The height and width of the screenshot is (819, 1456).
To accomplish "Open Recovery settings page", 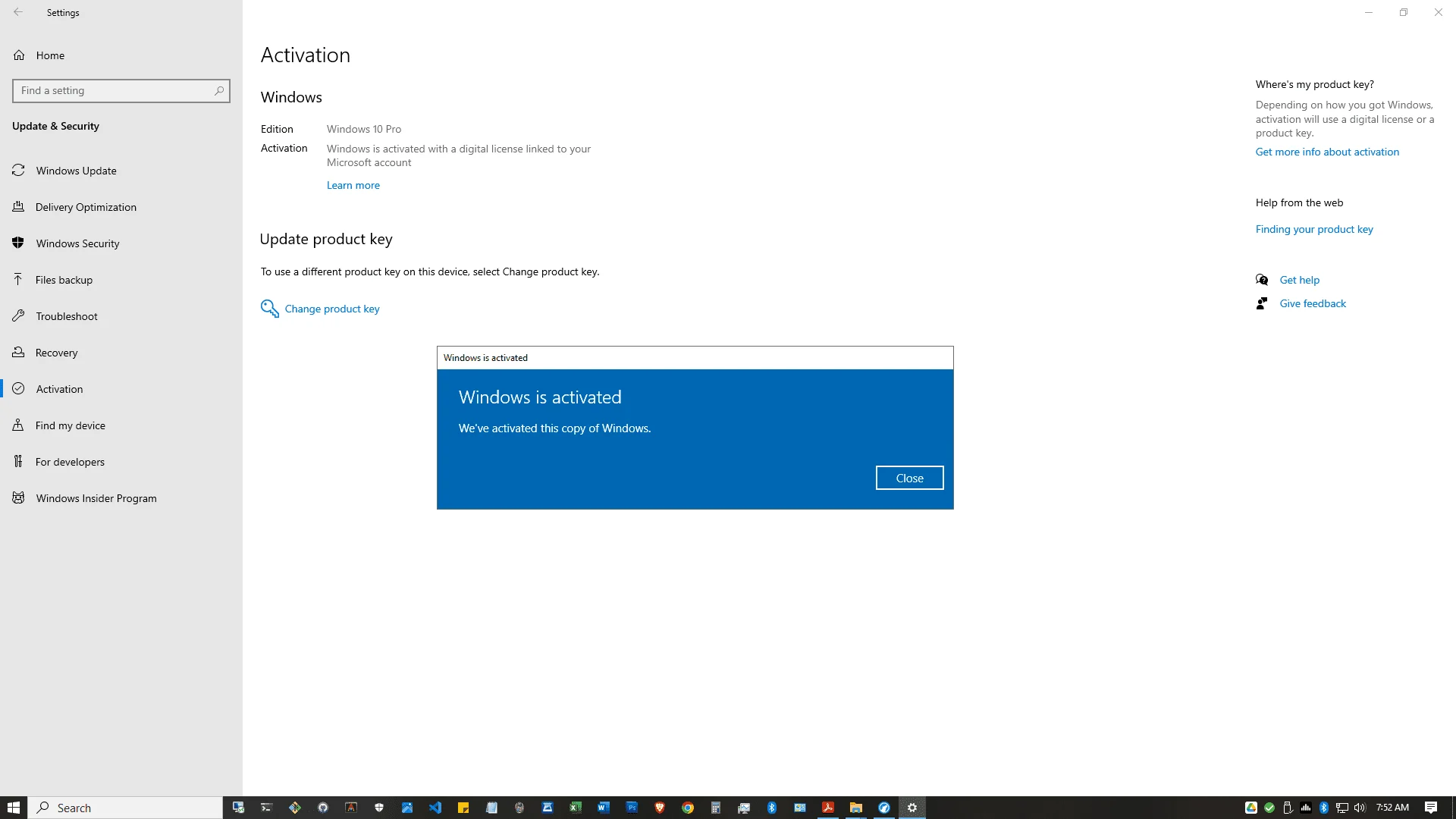I will point(121,353).
